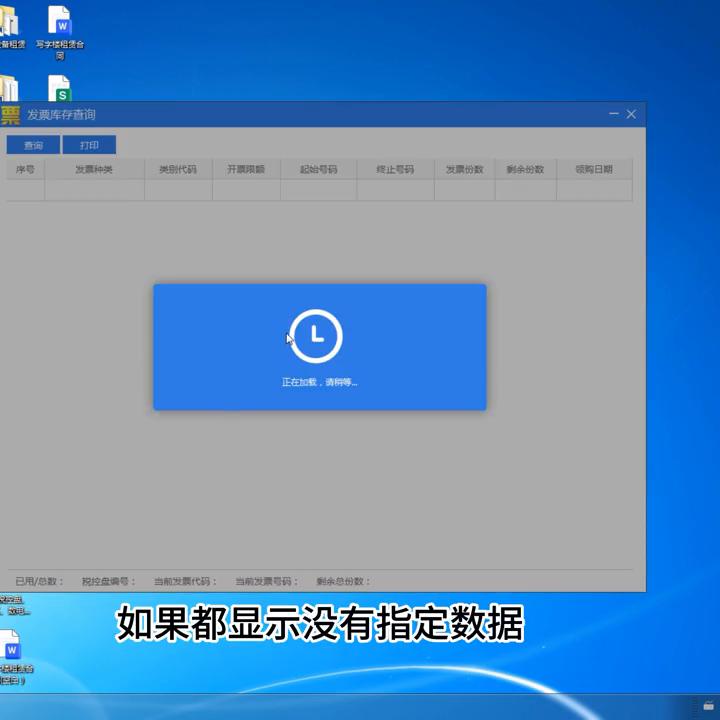Click the 当前发票代码 status label
This screenshot has height=720, width=720.
tap(185, 581)
